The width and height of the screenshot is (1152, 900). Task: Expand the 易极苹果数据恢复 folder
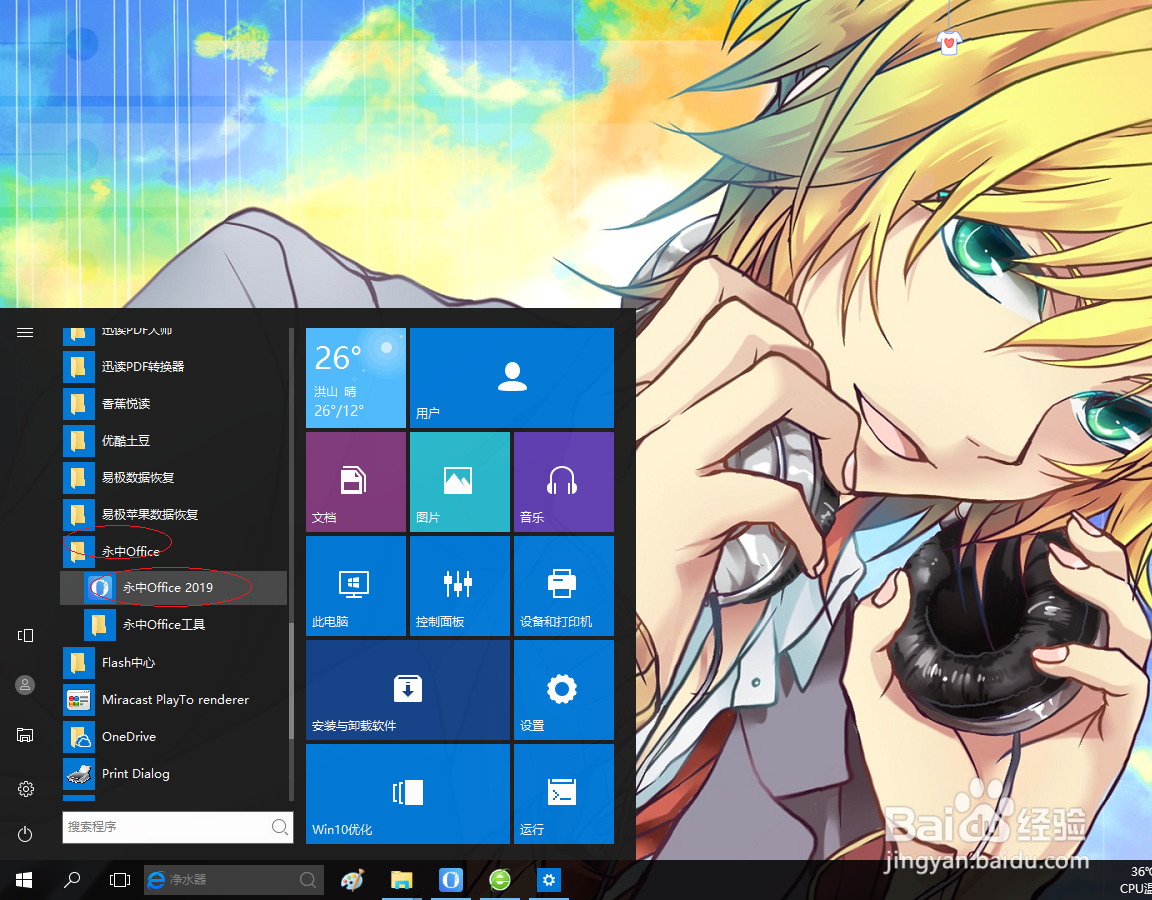(x=173, y=514)
